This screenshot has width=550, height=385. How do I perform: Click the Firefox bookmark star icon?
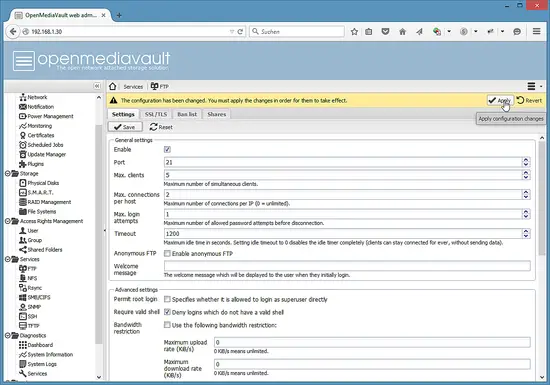(354, 32)
